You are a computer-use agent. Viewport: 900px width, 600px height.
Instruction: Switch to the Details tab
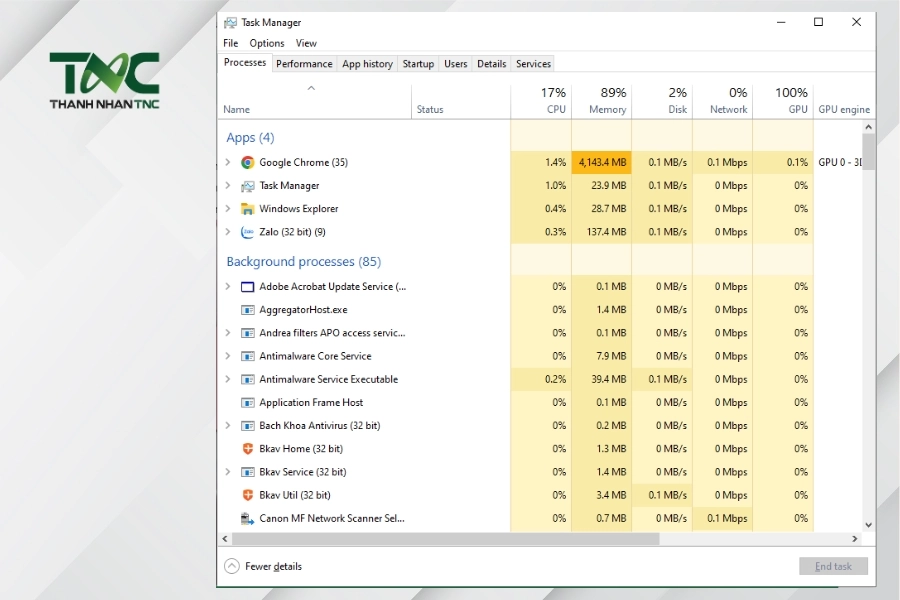click(x=491, y=64)
